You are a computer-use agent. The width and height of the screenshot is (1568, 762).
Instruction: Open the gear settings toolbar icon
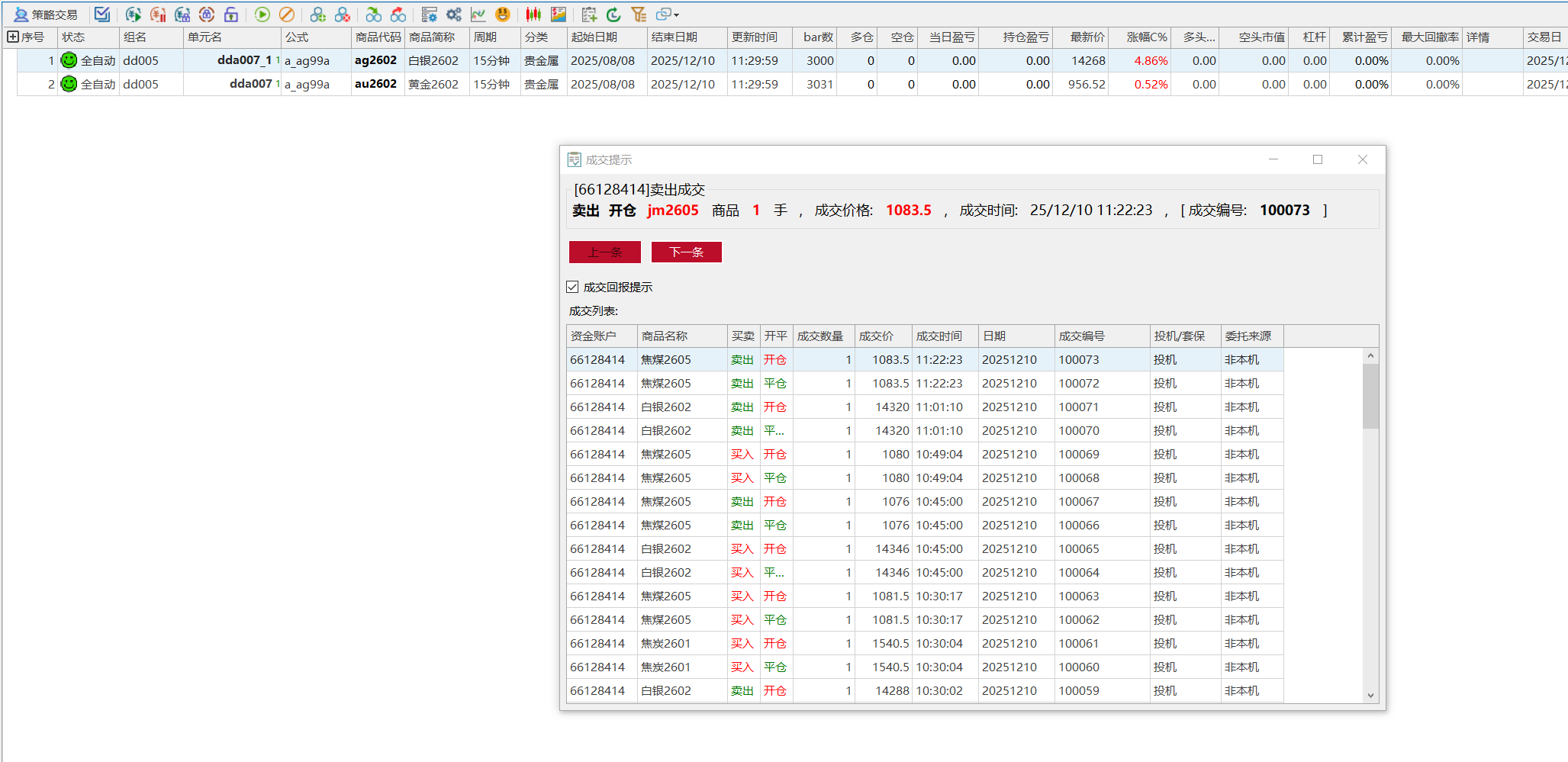tap(454, 14)
